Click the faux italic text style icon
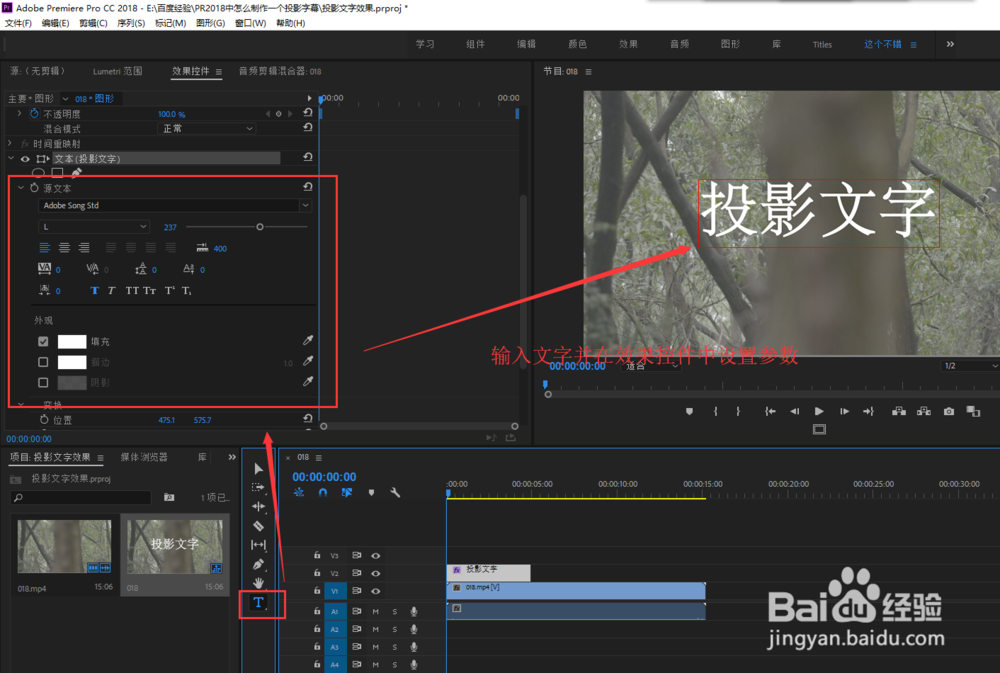This screenshot has width=1000, height=673. pos(111,290)
